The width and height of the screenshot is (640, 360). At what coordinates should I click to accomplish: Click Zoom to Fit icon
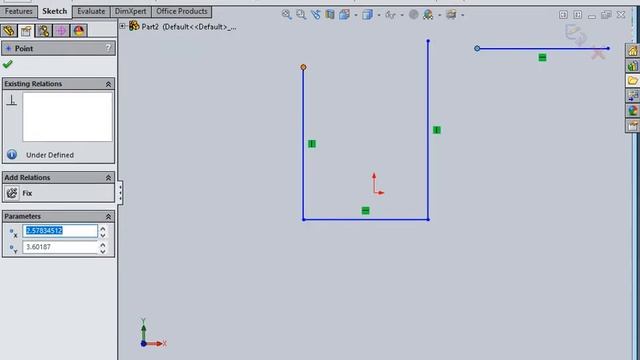287,15
